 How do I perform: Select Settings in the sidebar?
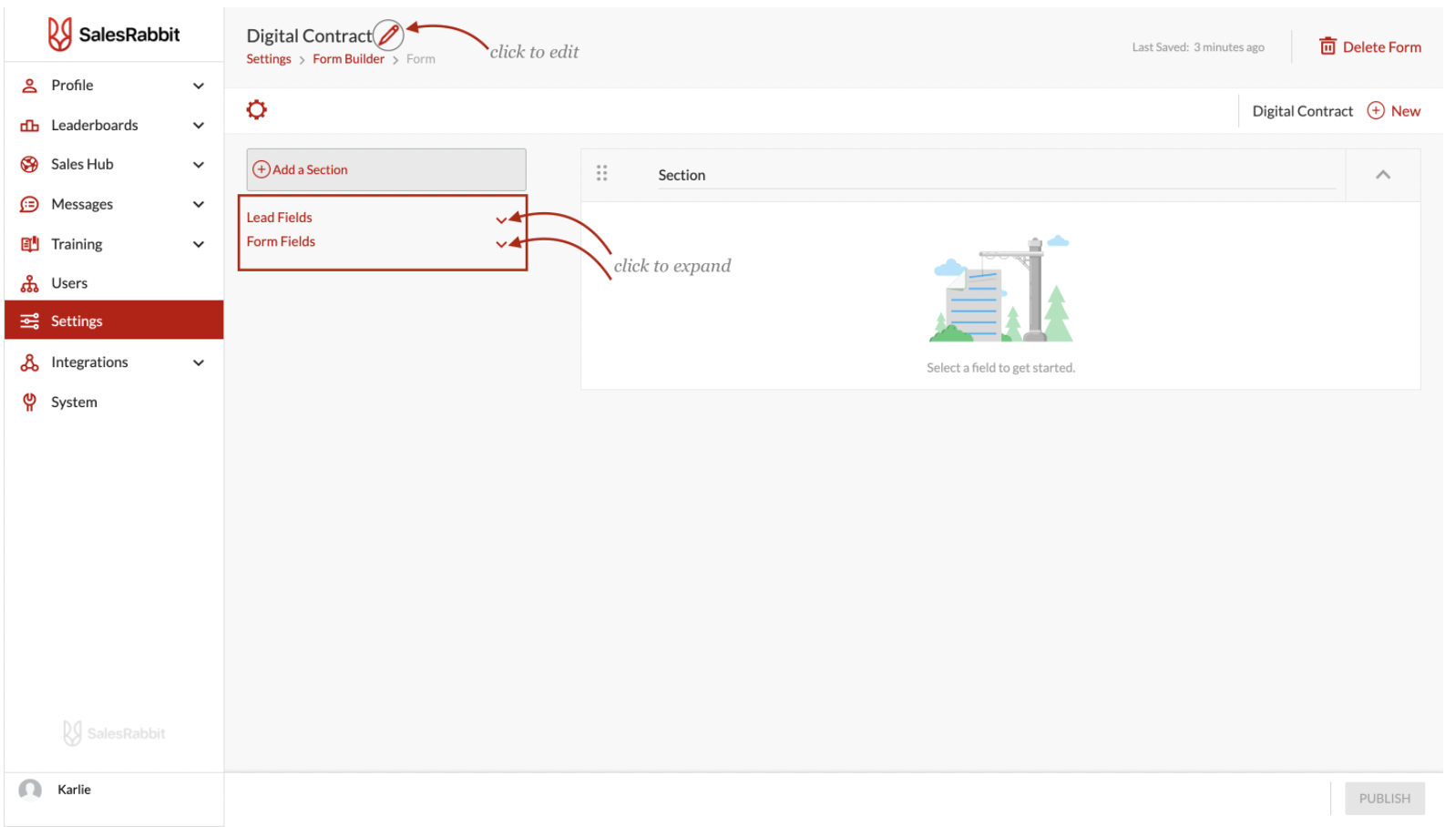pyautogui.click(x=77, y=321)
